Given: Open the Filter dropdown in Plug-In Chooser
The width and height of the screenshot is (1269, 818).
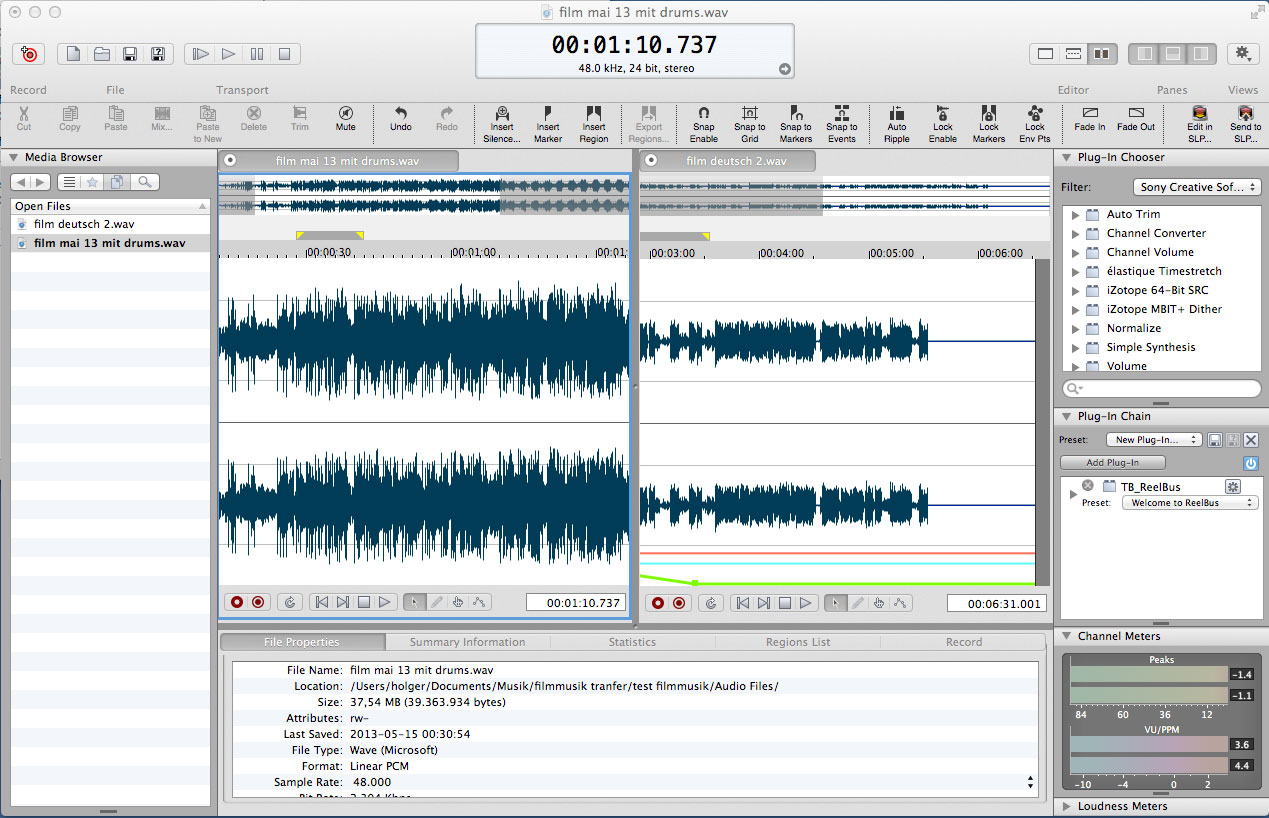Looking at the screenshot, I should tap(1198, 187).
